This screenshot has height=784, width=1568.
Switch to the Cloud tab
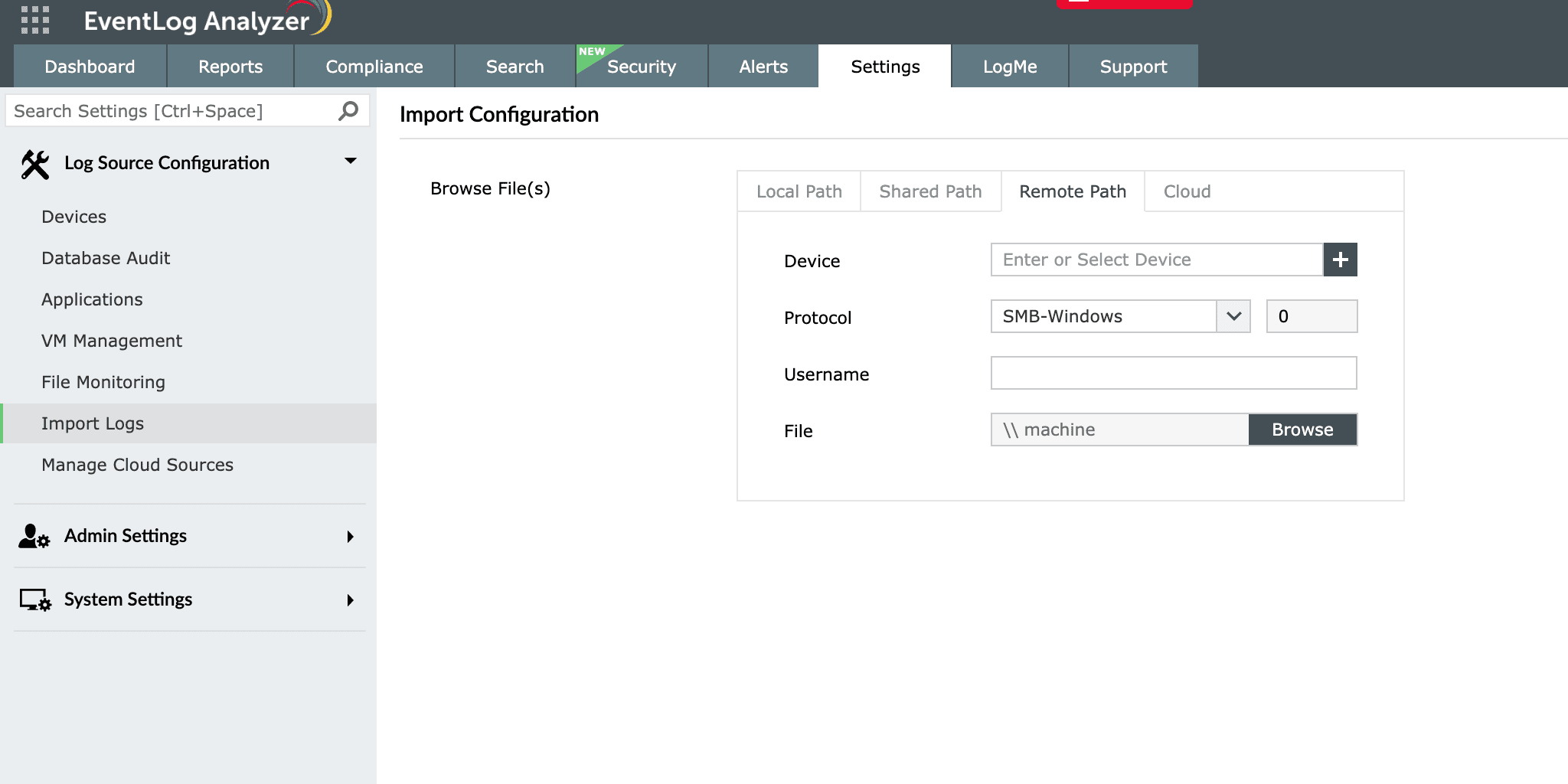[1187, 191]
